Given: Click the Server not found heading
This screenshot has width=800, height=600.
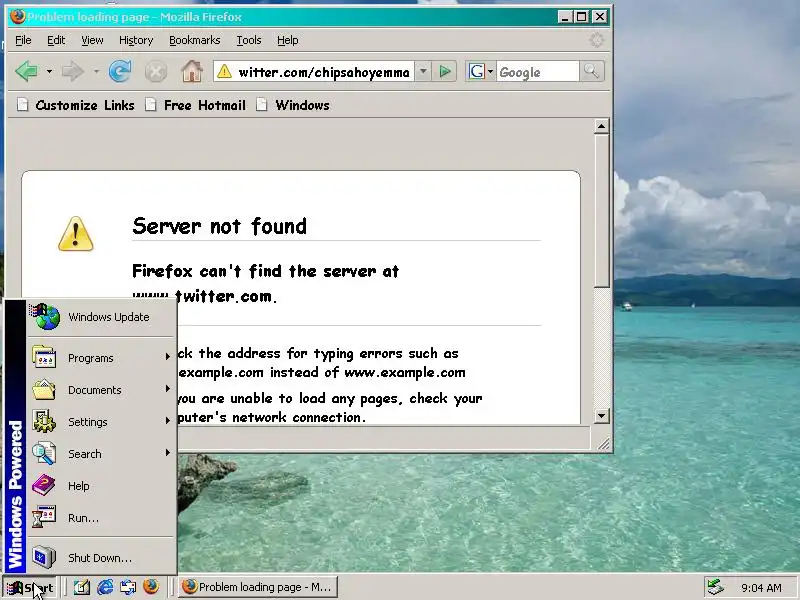Looking at the screenshot, I should point(219,226).
